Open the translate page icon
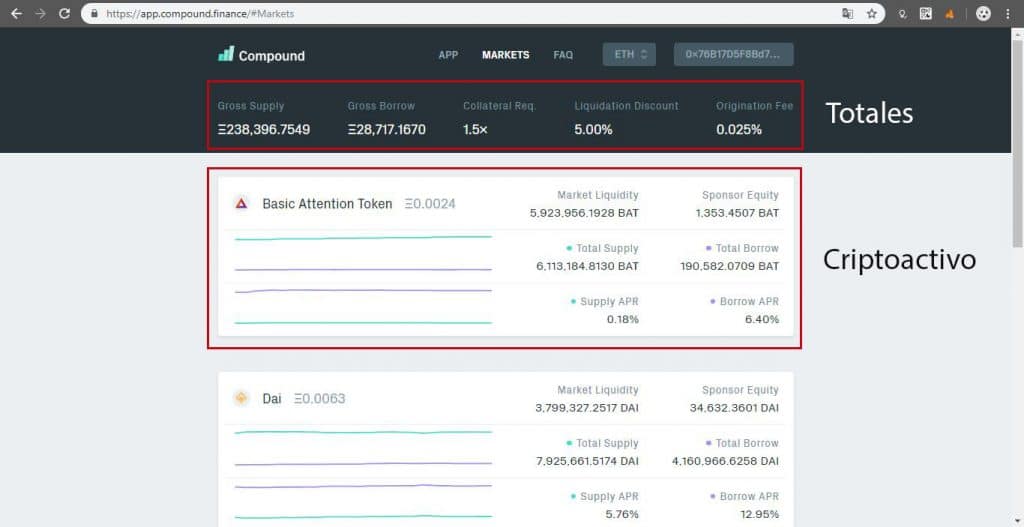The image size is (1024, 527). tap(848, 13)
